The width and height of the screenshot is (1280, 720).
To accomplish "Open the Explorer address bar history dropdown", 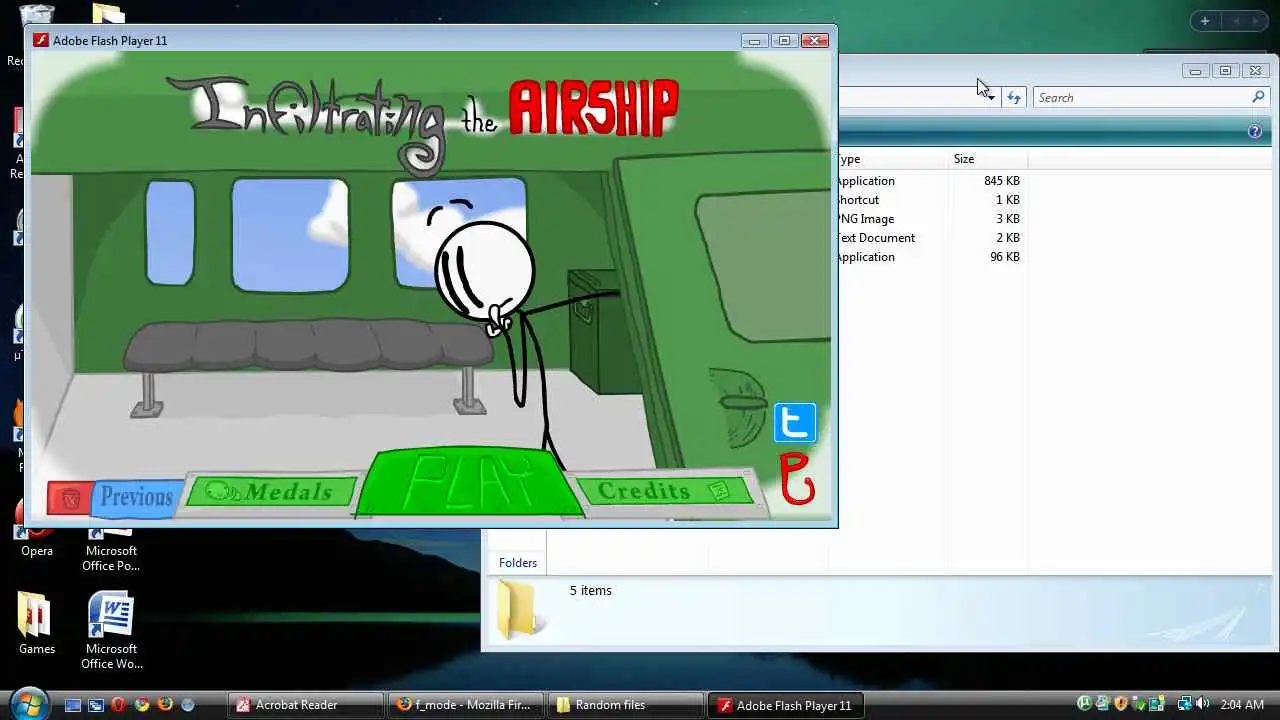I will click(990, 97).
